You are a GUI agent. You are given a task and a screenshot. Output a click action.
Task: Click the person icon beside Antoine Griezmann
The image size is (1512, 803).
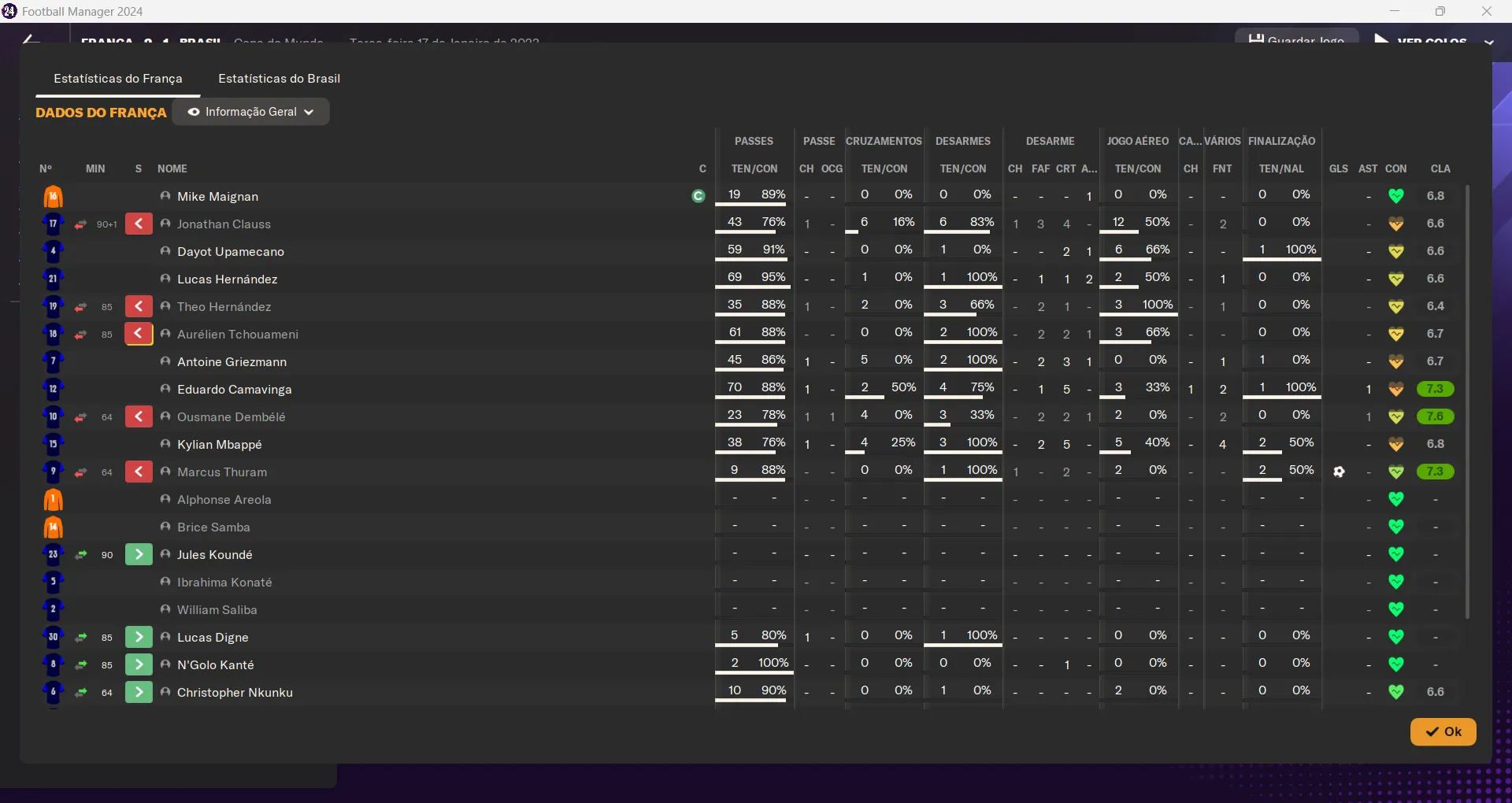165,361
